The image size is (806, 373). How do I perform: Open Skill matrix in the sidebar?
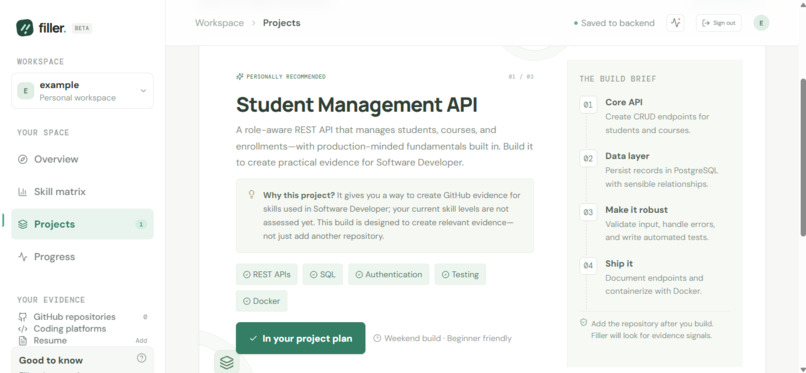pos(82,192)
